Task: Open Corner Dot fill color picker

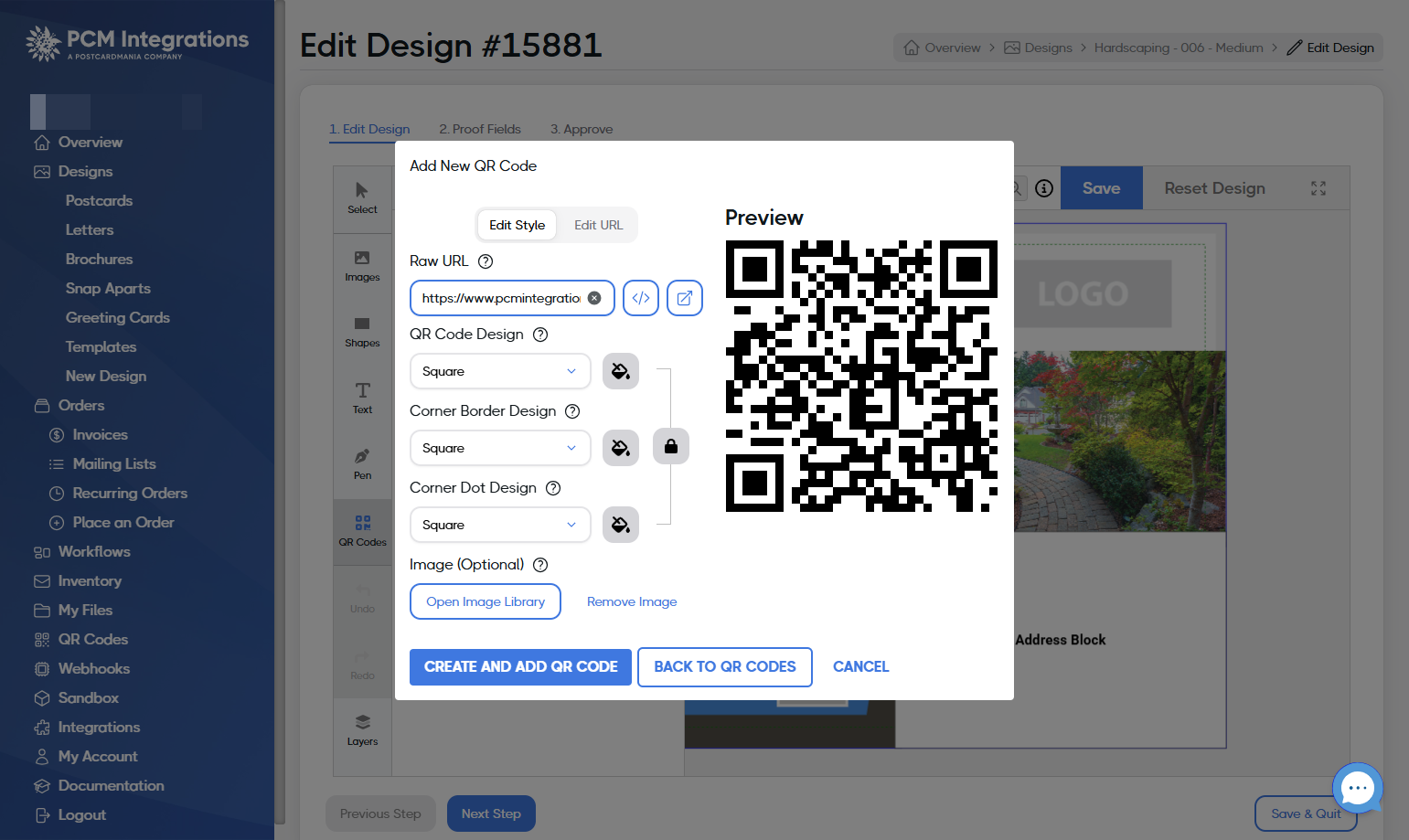Action: click(x=621, y=525)
